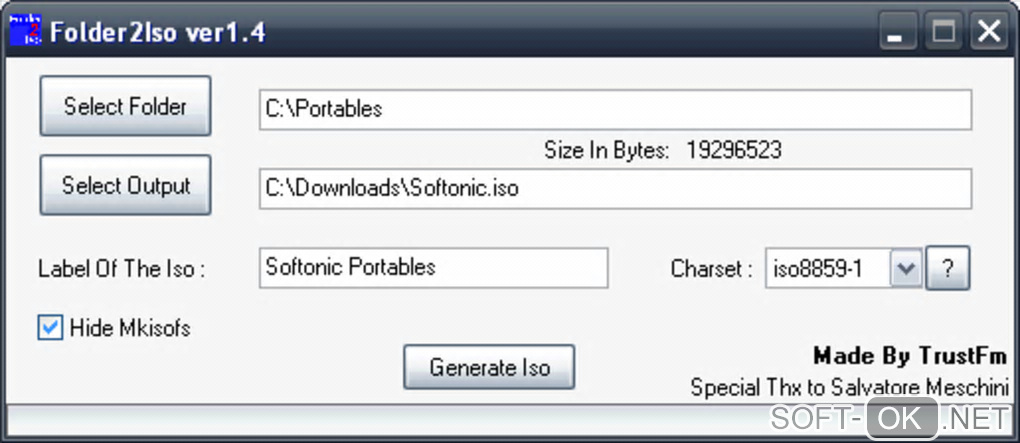Click the Size In Bytes value 19296523
The image size is (1020, 443).
[733, 151]
